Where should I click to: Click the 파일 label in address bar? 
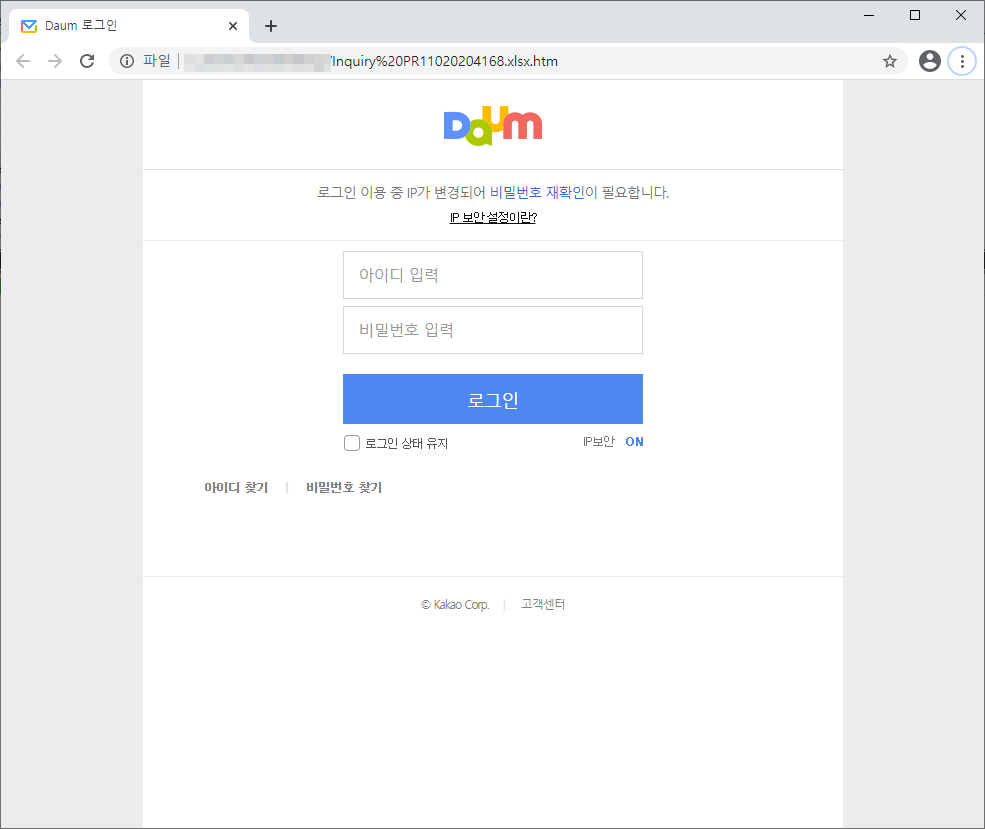click(156, 61)
